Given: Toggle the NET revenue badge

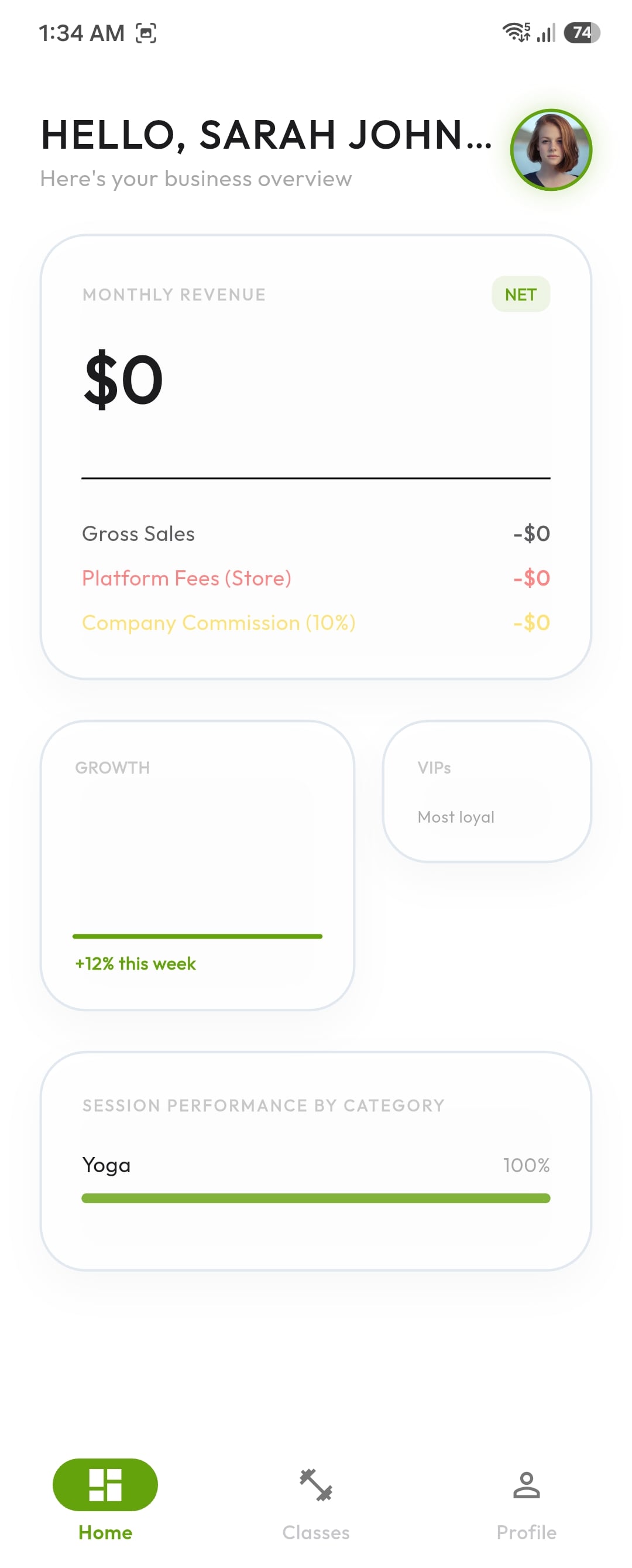Looking at the screenshot, I should 521,295.
